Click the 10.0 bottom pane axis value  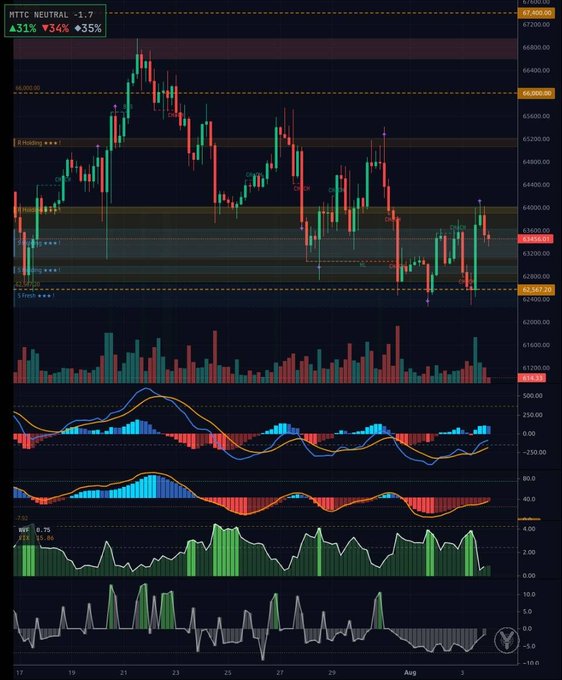(x=529, y=595)
